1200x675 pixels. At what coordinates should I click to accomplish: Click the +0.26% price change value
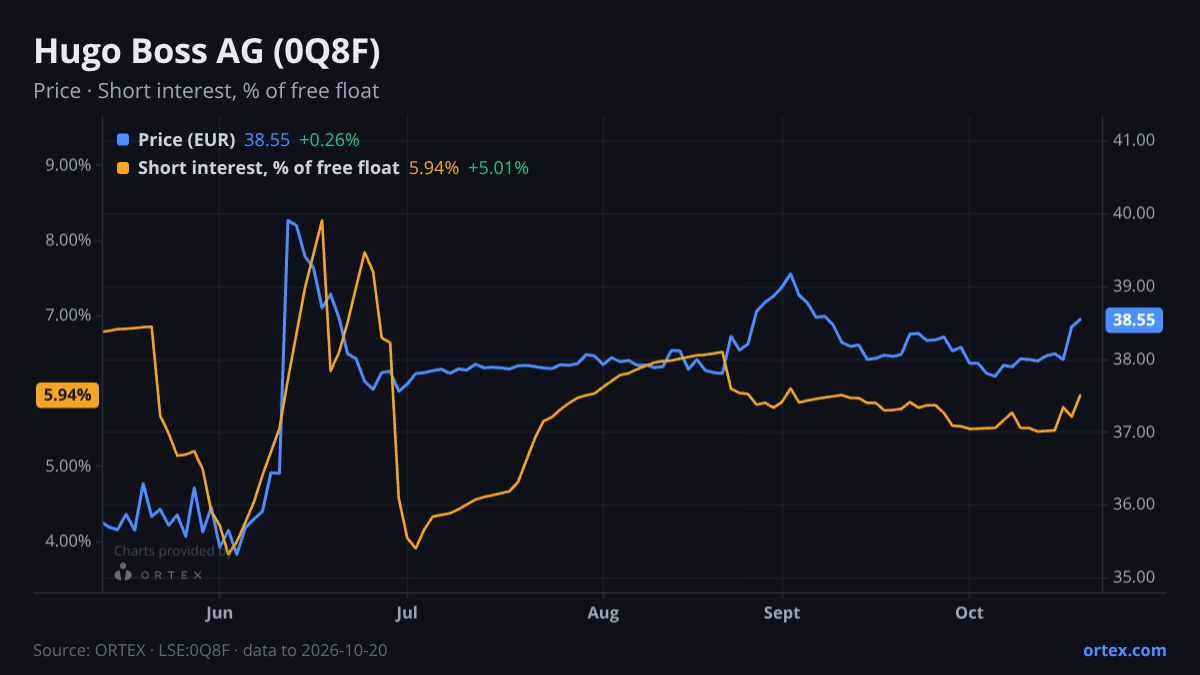pyautogui.click(x=329, y=140)
